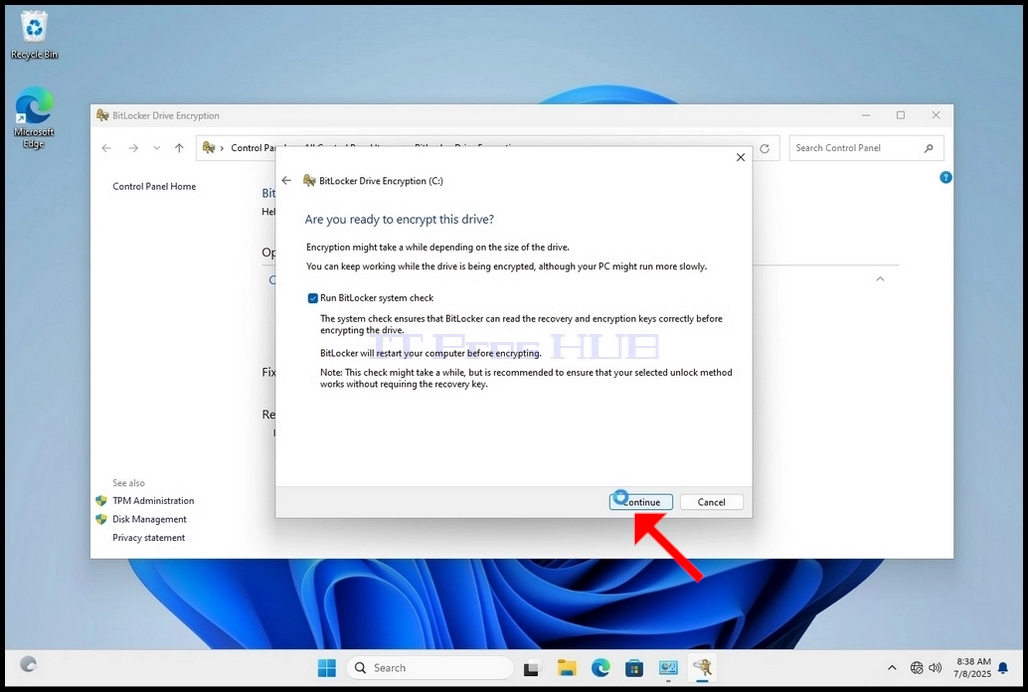Viewport: 1028px width, 692px height.
Task: Click BitLocker key icon in address bar
Action: coord(209,147)
